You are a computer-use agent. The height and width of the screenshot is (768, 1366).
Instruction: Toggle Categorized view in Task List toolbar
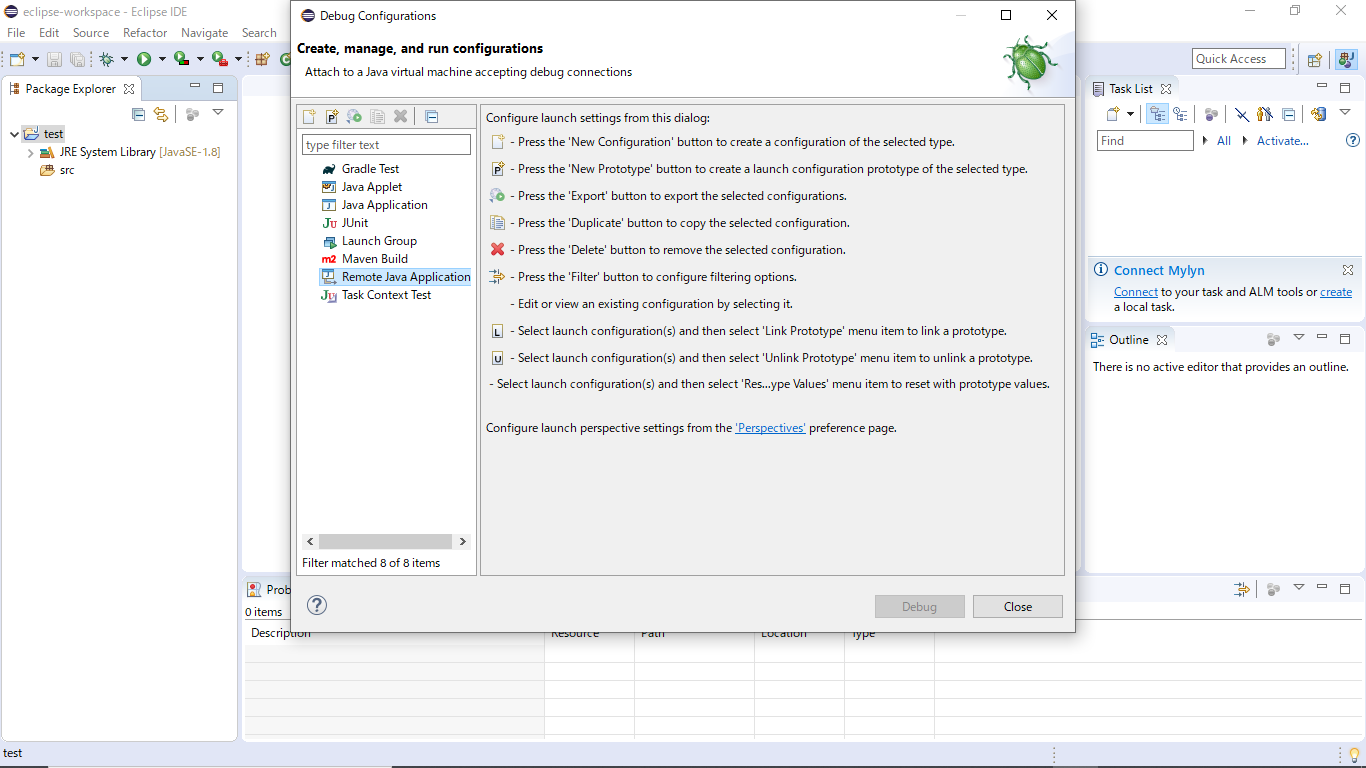[1158, 115]
